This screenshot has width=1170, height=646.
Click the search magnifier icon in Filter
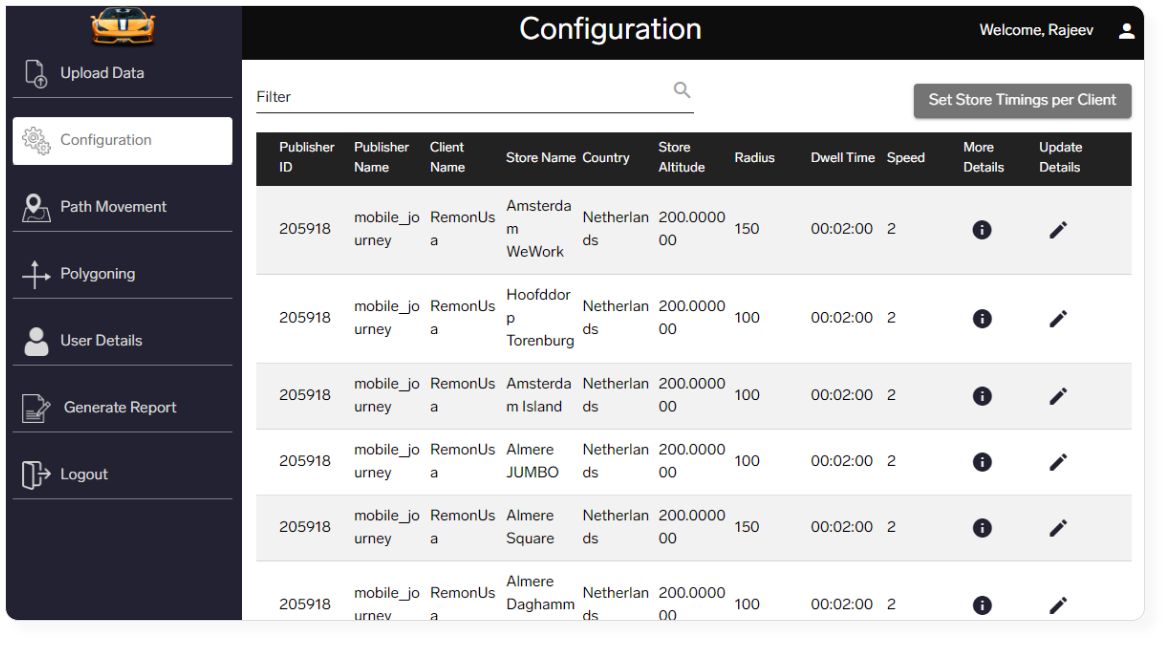[681, 90]
